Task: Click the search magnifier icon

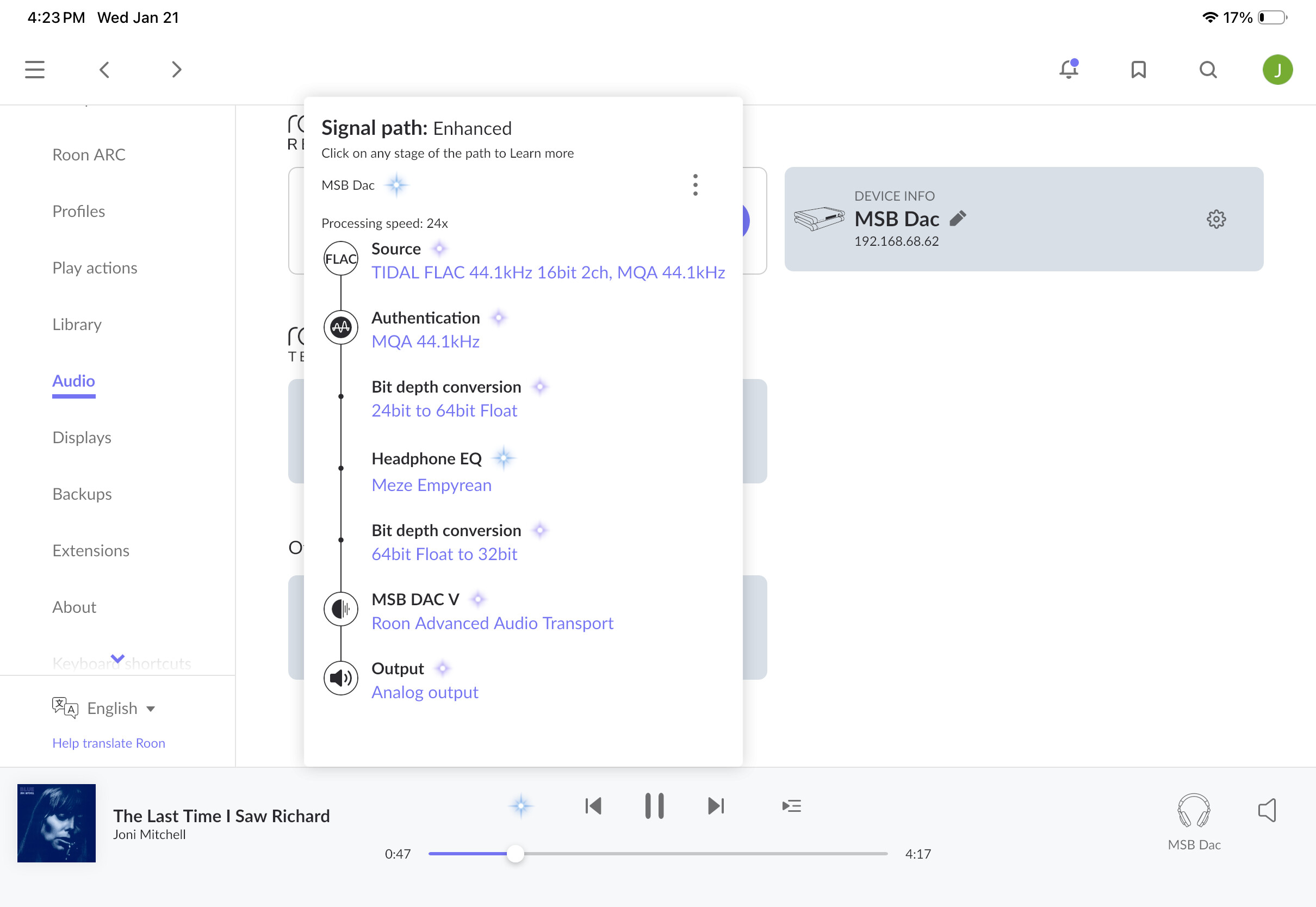Action: pyautogui.click(x=1208, y=70)
